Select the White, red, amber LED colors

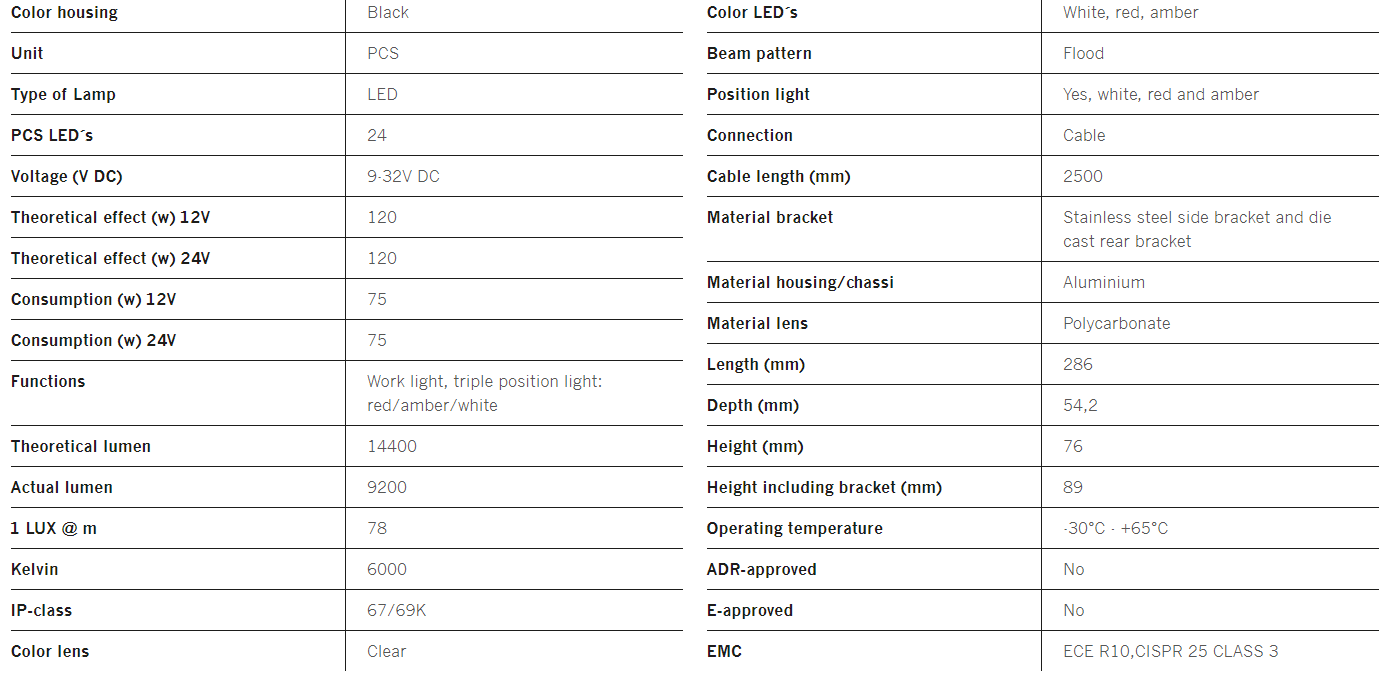1131,13
